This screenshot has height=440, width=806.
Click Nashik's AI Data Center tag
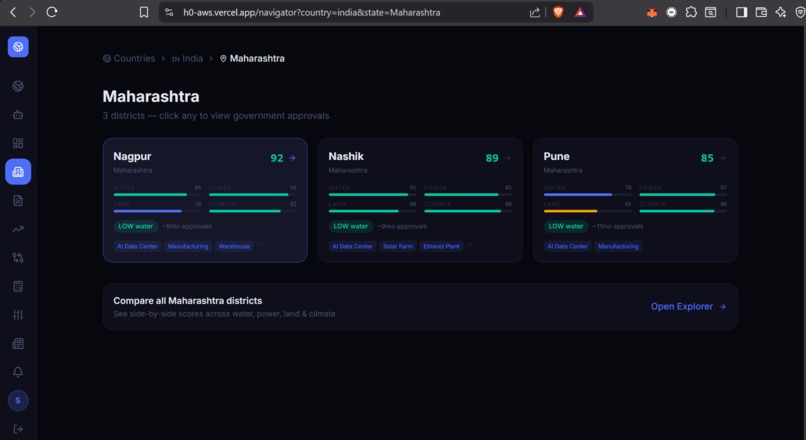(x=352, y=246)
